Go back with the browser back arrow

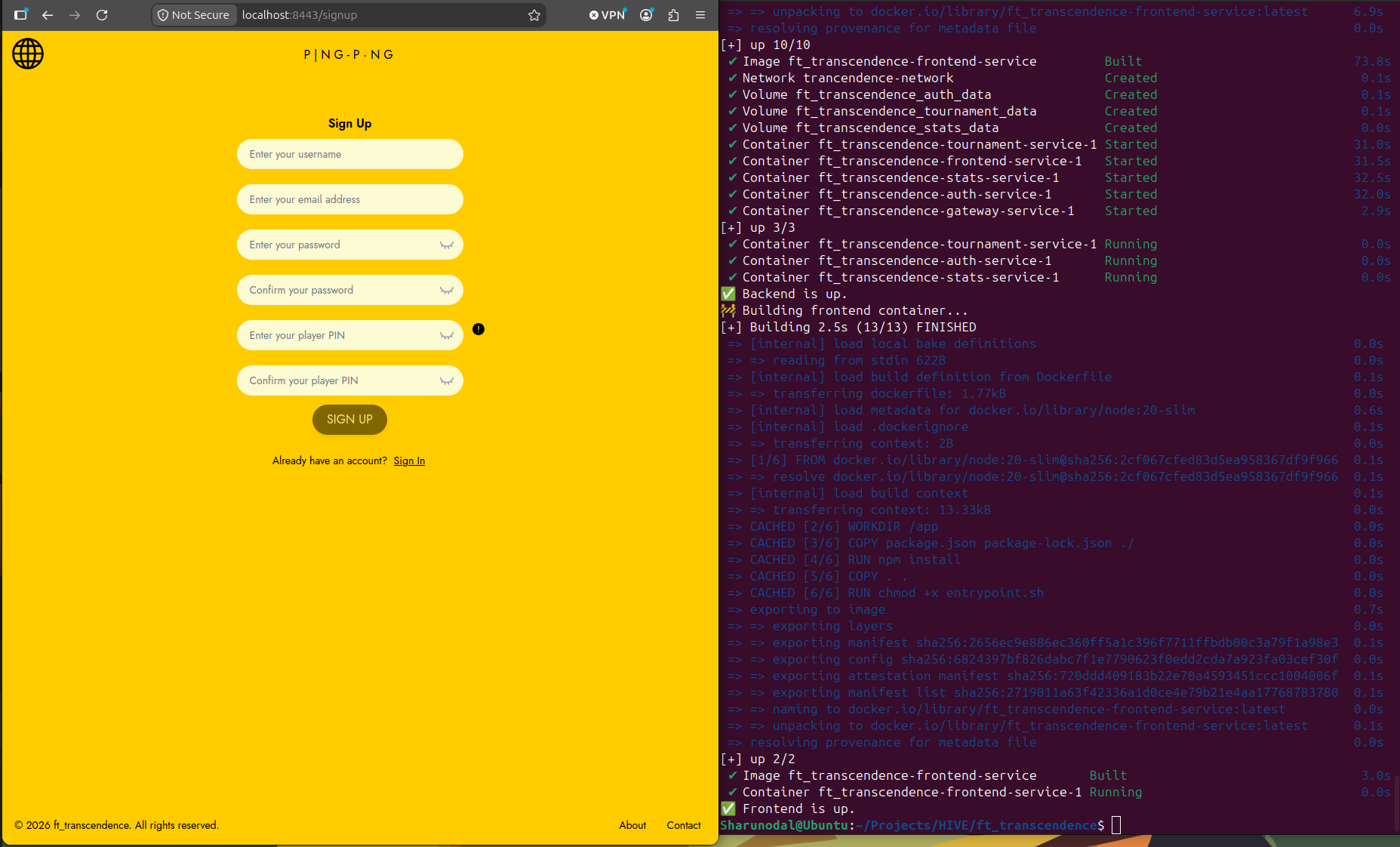click(48, 14)
